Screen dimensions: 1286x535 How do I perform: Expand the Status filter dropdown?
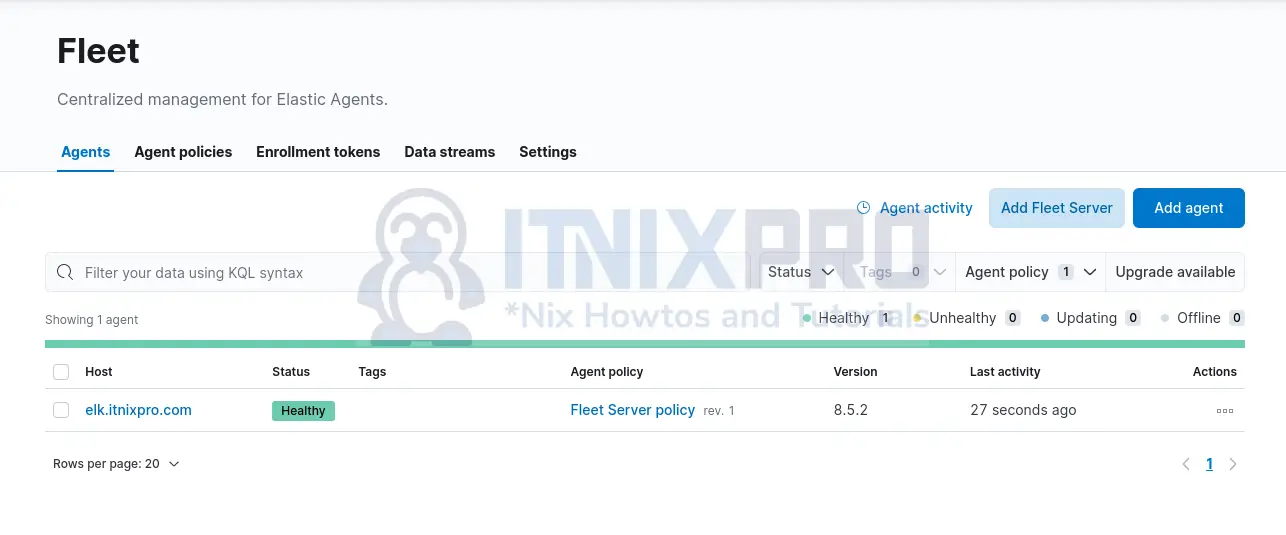[800, 272]
